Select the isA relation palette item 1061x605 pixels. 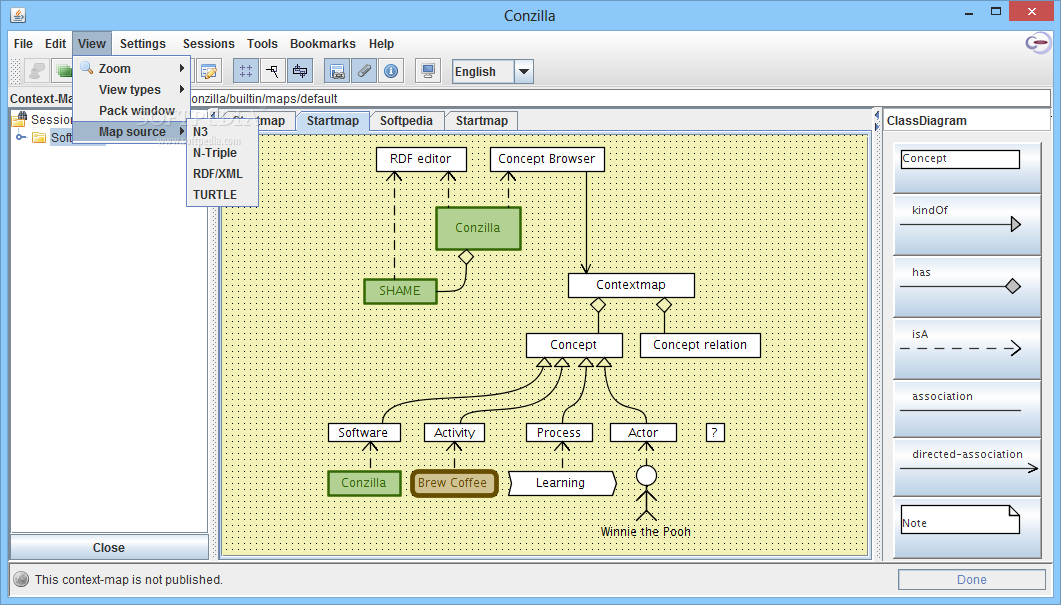(x=967, y=349)
